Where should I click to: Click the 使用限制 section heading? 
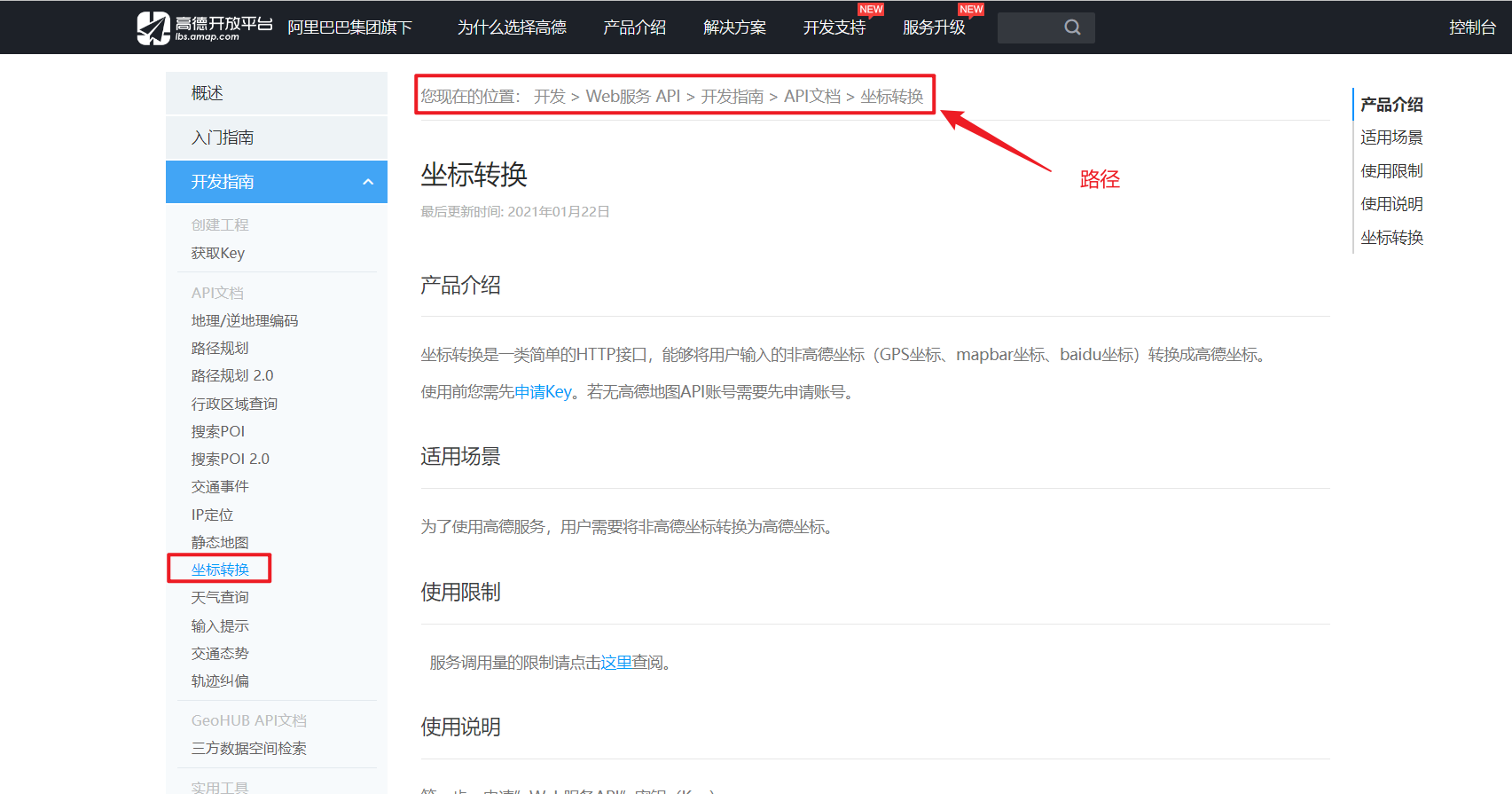click(460, 592)
